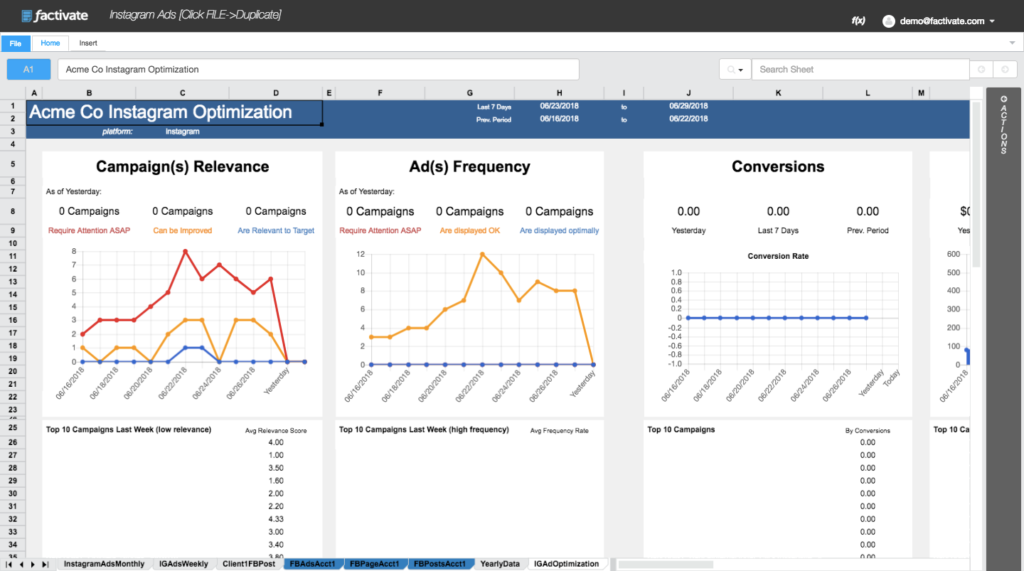Click the Avg Frequency Rate column label

click(x=559, y=431)
